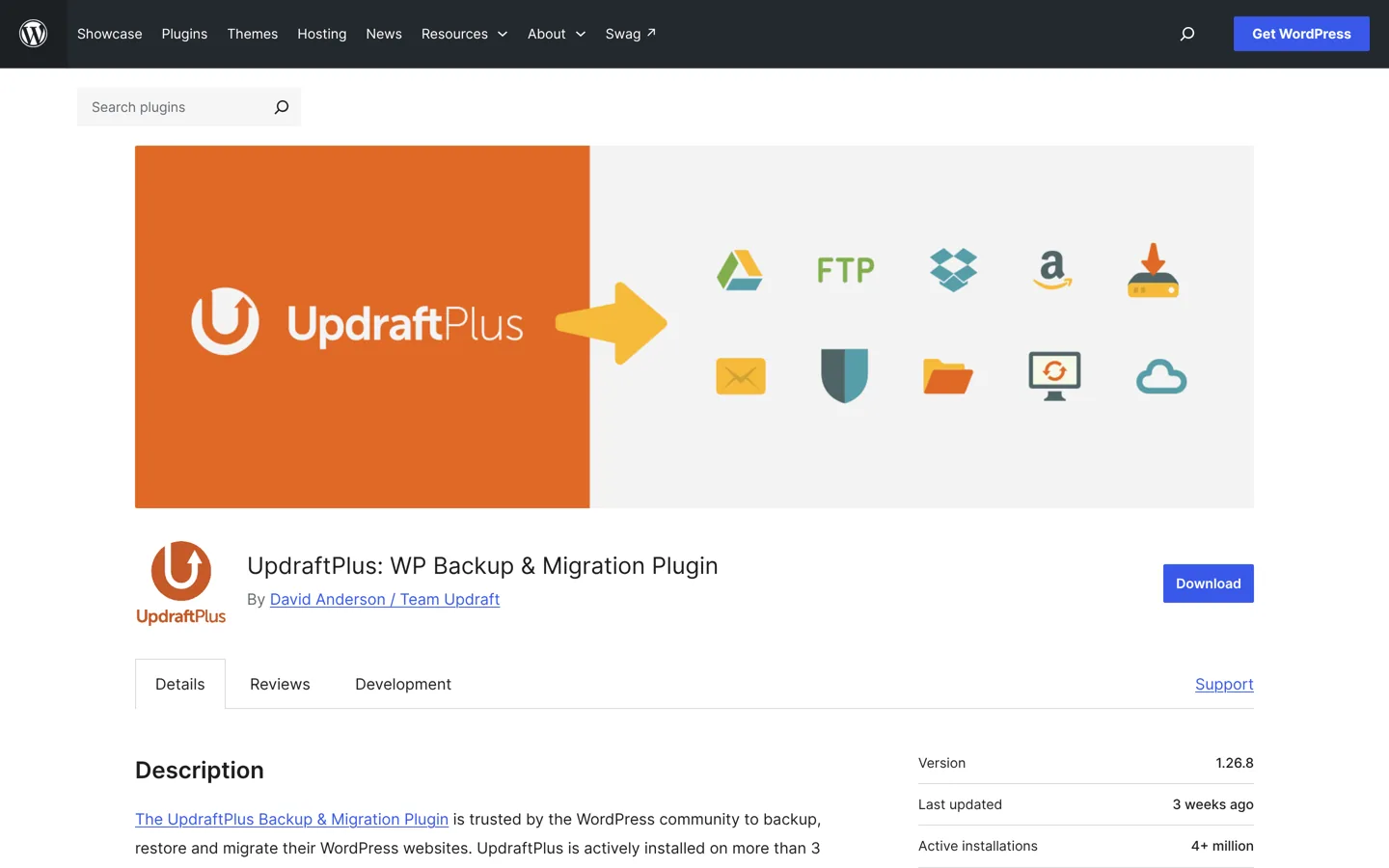Click the plugin title UpdraftPlus: WP Backup
This screenshot has width=1389, height=868.
(482, 565)
